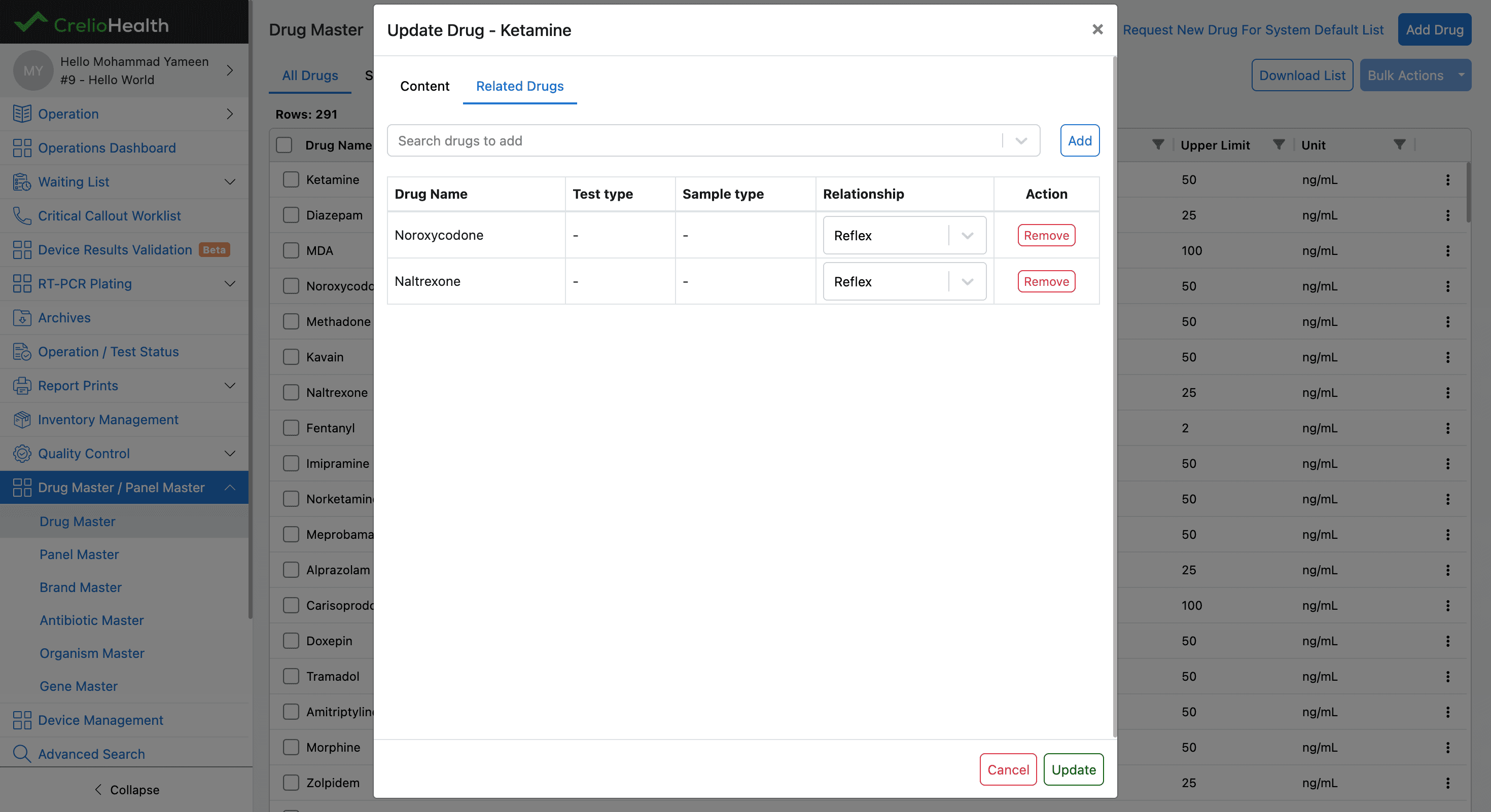Remove Naltrexone from related drugs

coord(1046,282)
